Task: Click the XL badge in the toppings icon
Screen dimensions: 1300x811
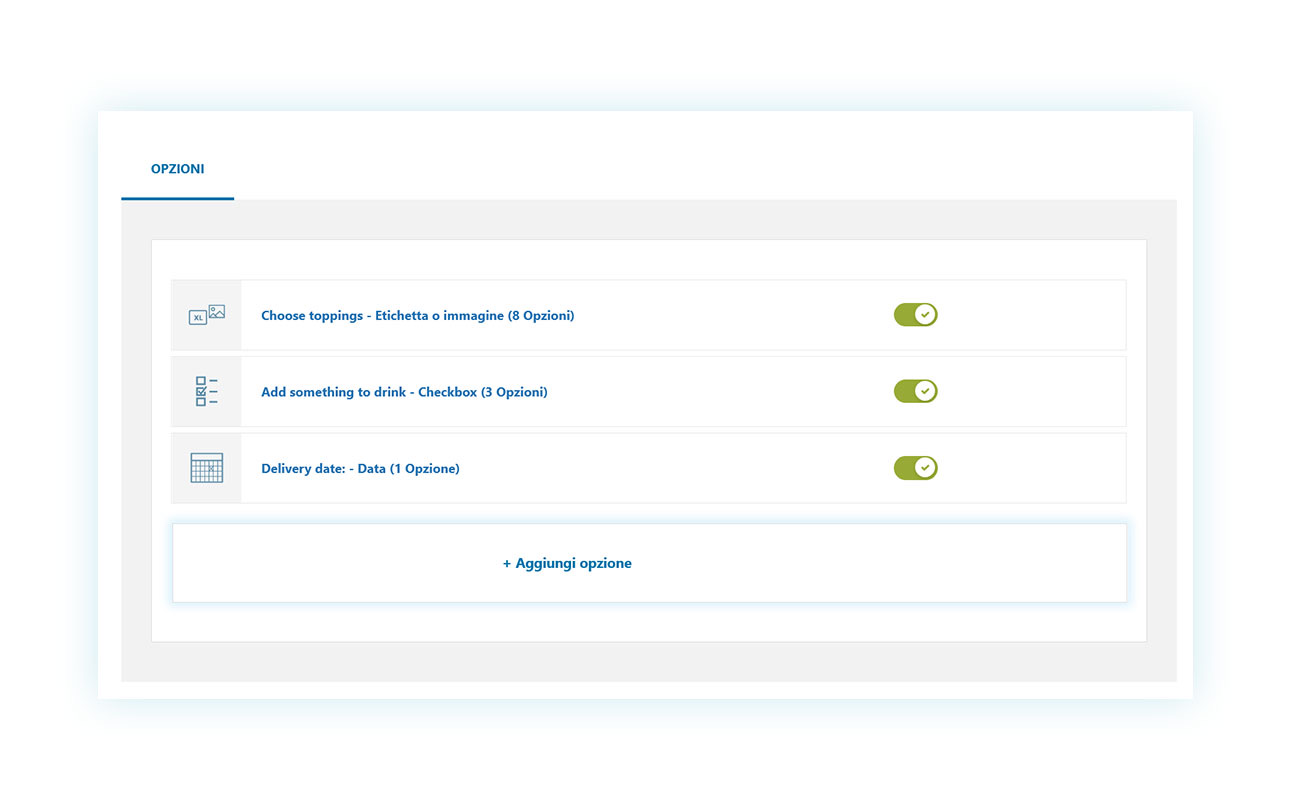Action: pos(198,318)
